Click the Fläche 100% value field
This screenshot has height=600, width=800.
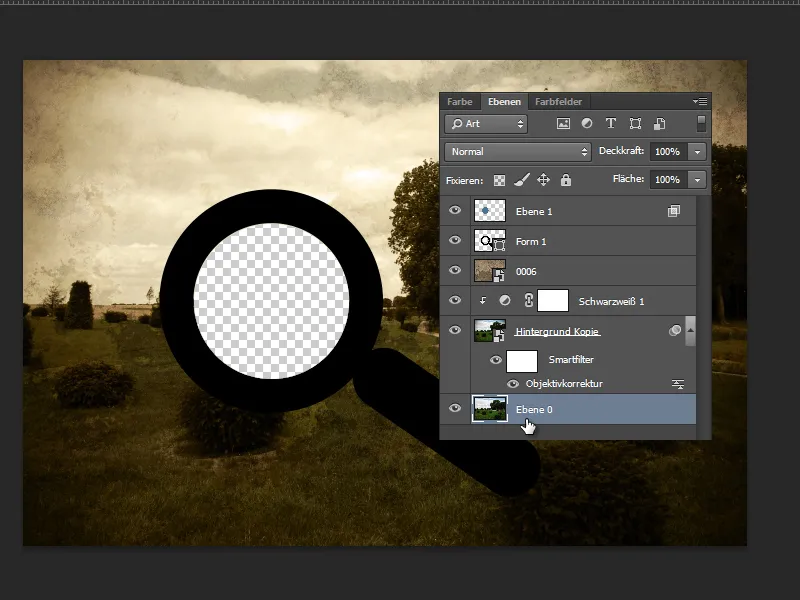tap(668, 180)
